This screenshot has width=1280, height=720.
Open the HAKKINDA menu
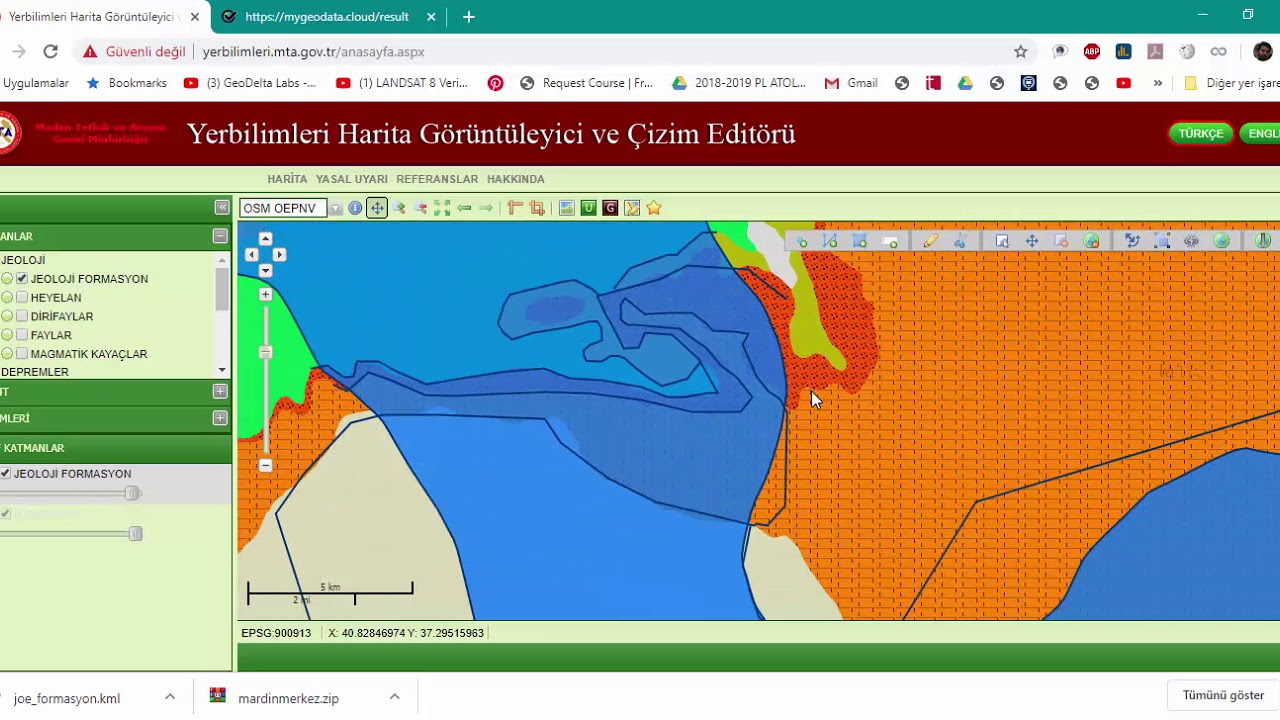(x=516, y=179)
